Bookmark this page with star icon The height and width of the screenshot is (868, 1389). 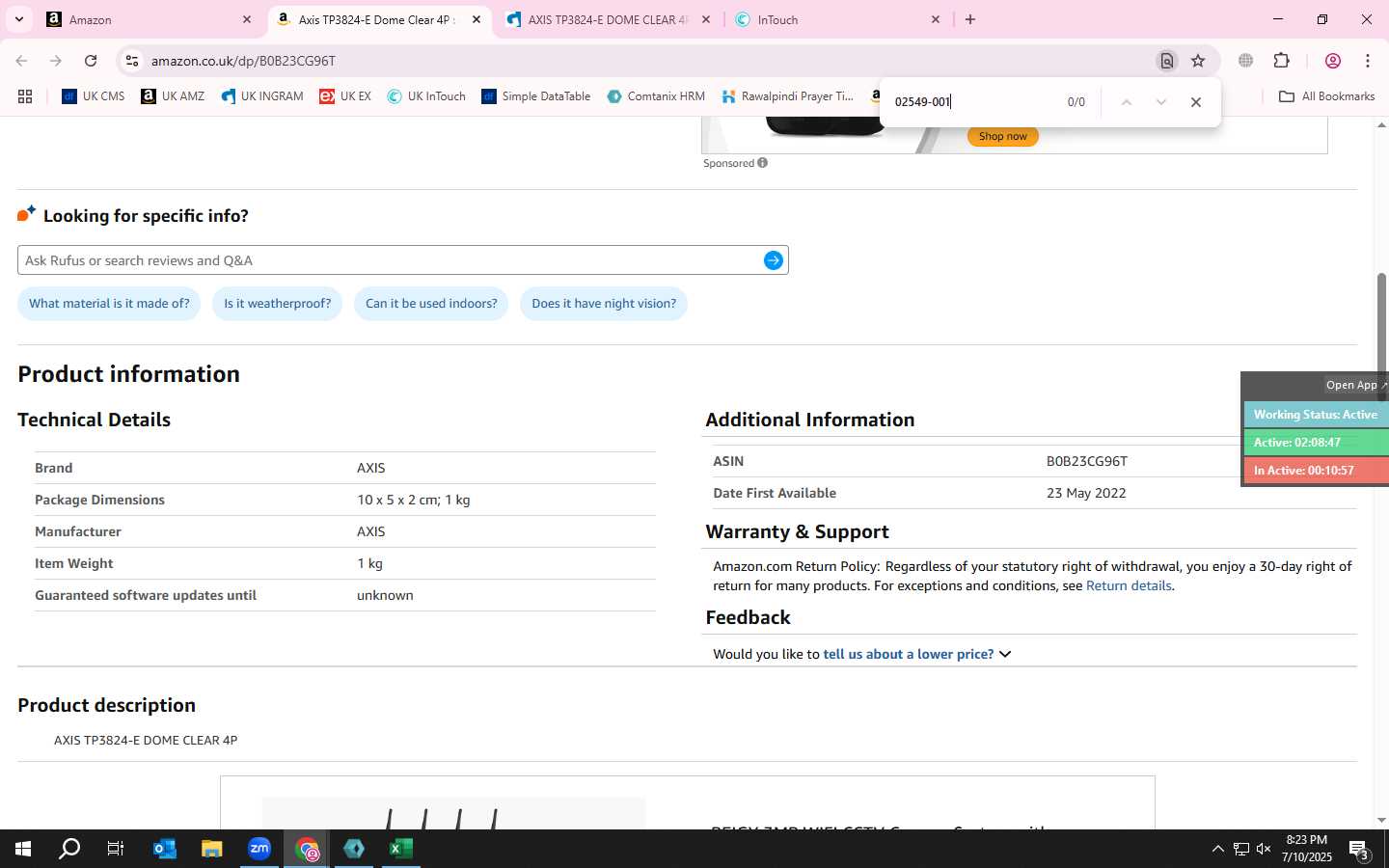pyautogui.click(x=1198, y=61)
